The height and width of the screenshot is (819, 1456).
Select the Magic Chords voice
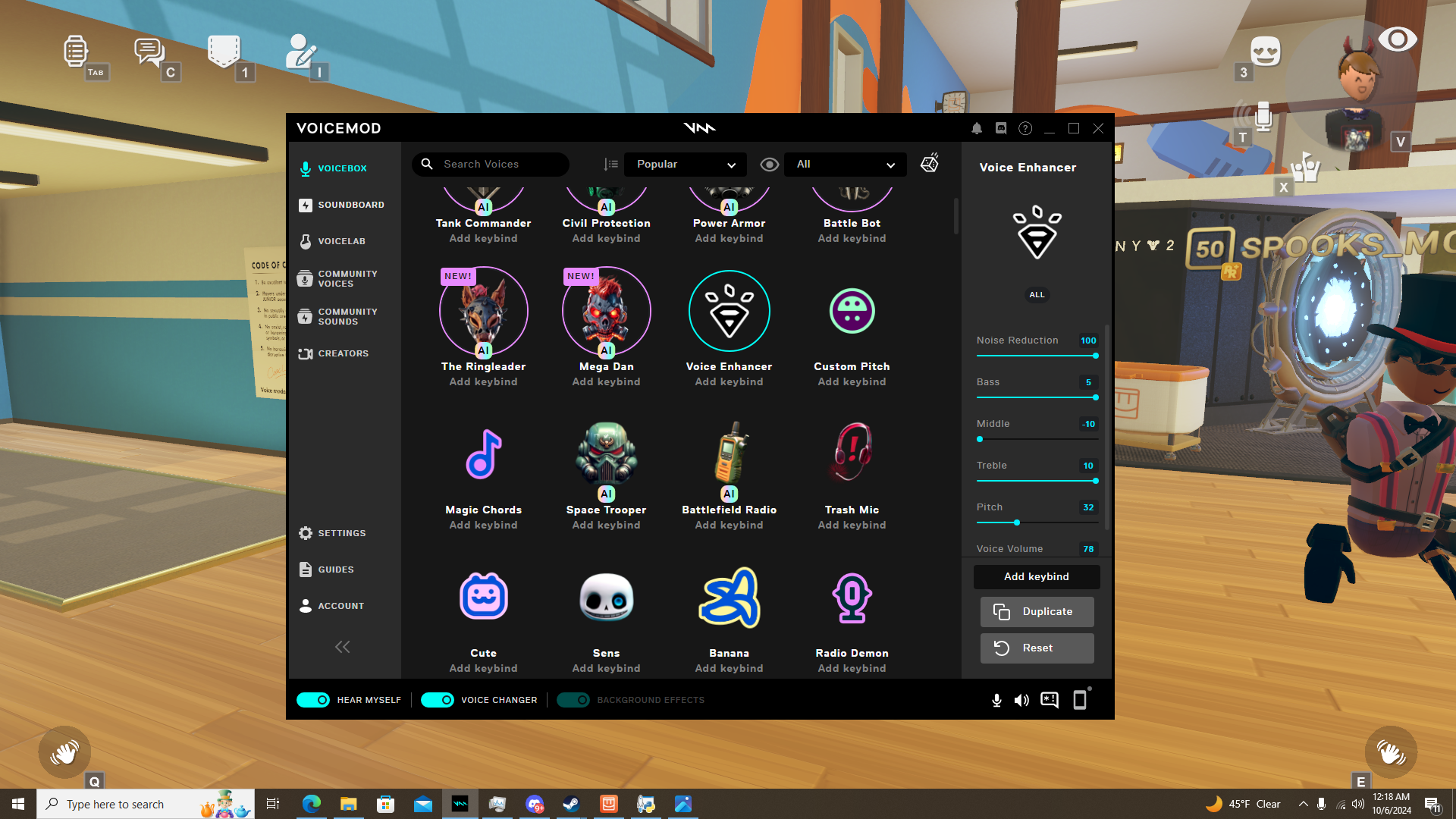(x=483, y=455)
